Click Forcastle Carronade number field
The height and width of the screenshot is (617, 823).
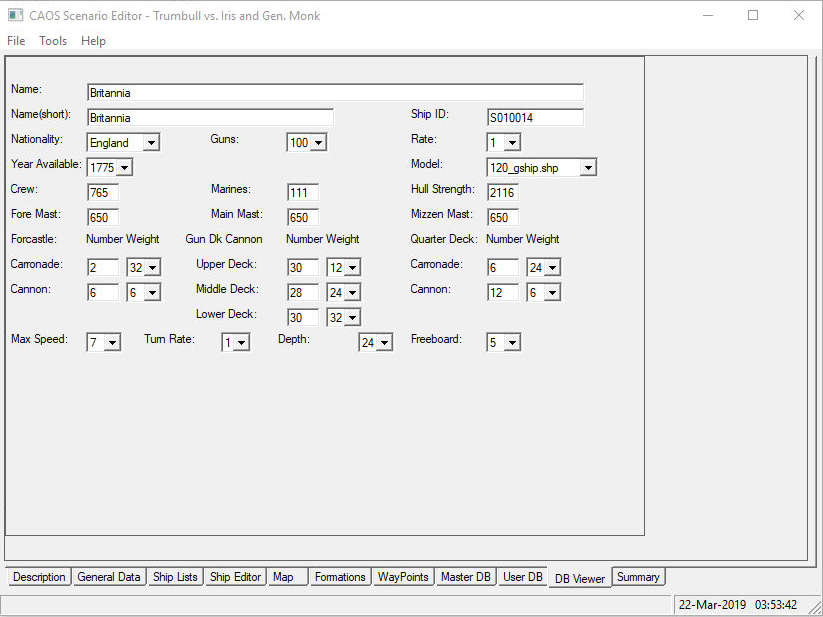pos(103,268)
